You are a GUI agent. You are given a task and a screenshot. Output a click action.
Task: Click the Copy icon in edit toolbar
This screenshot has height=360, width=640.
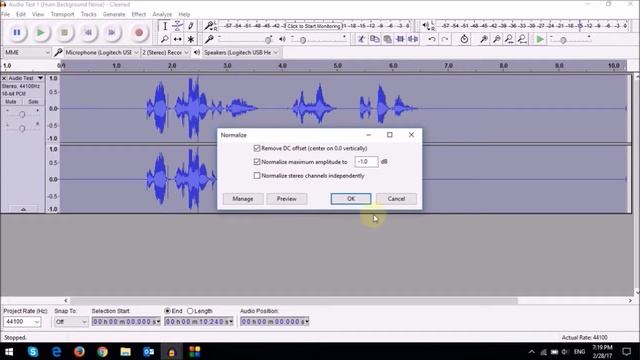(374, 39)
